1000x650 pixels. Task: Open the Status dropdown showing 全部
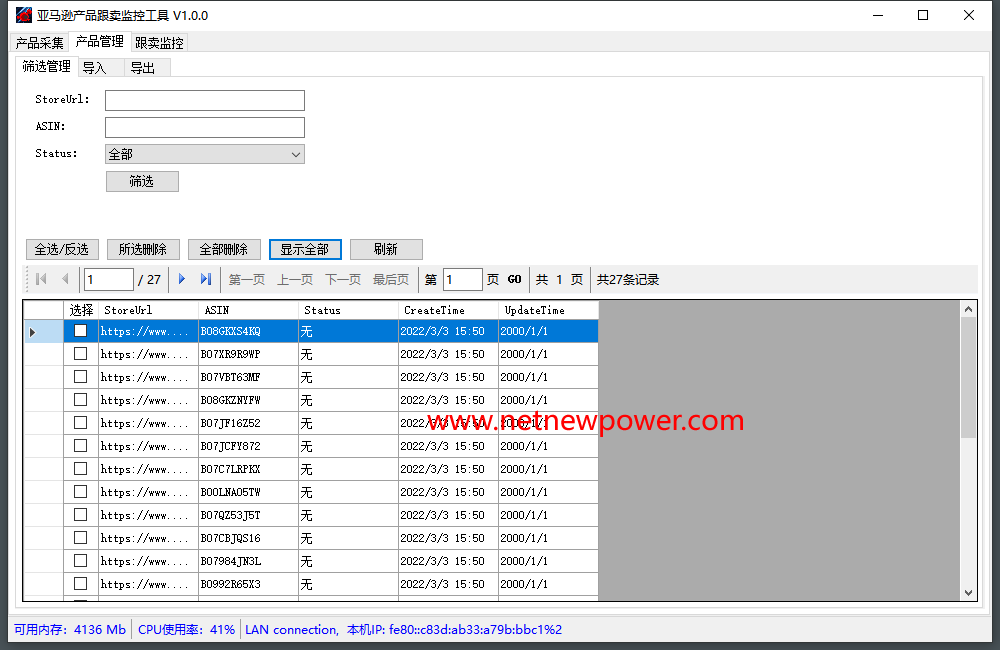coord(204,154)
